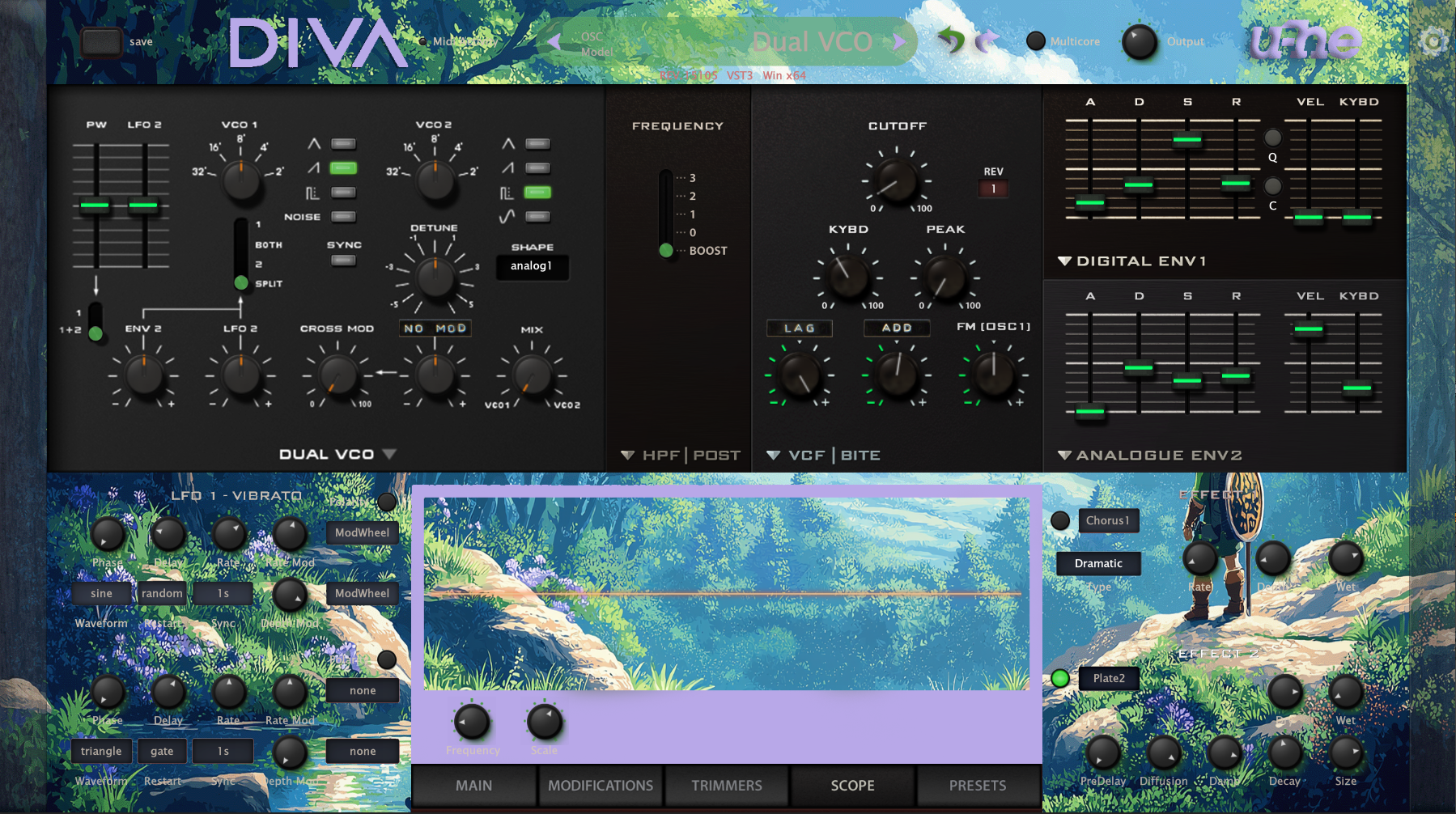Toggle the Effect 2 green power button
Viewport: 1456px width, 814px height.
click(1060, 679)
